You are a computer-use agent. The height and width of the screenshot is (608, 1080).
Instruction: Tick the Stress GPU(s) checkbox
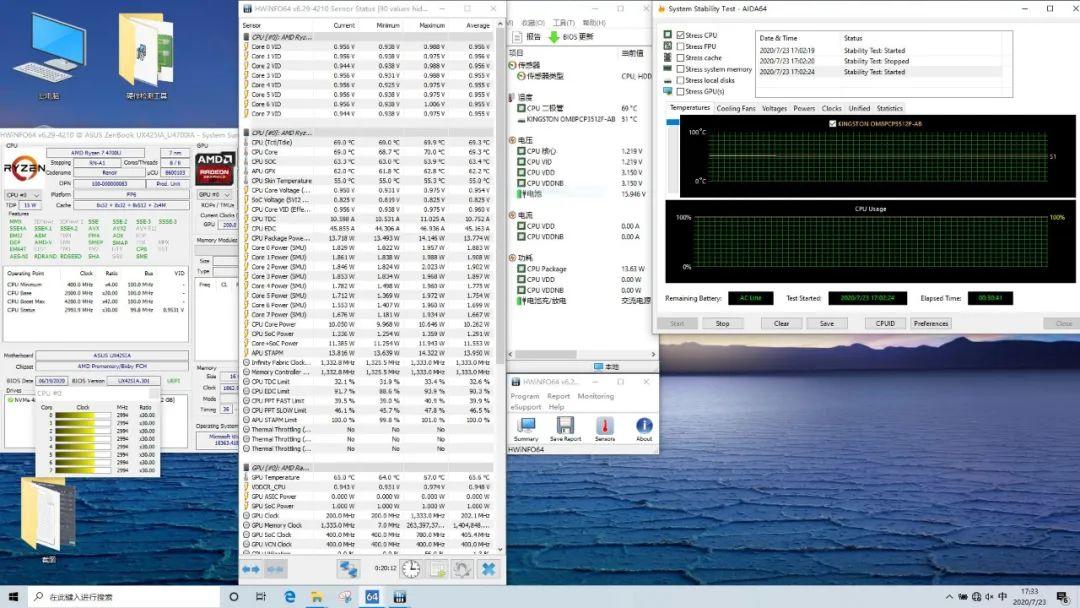point(681,92)
